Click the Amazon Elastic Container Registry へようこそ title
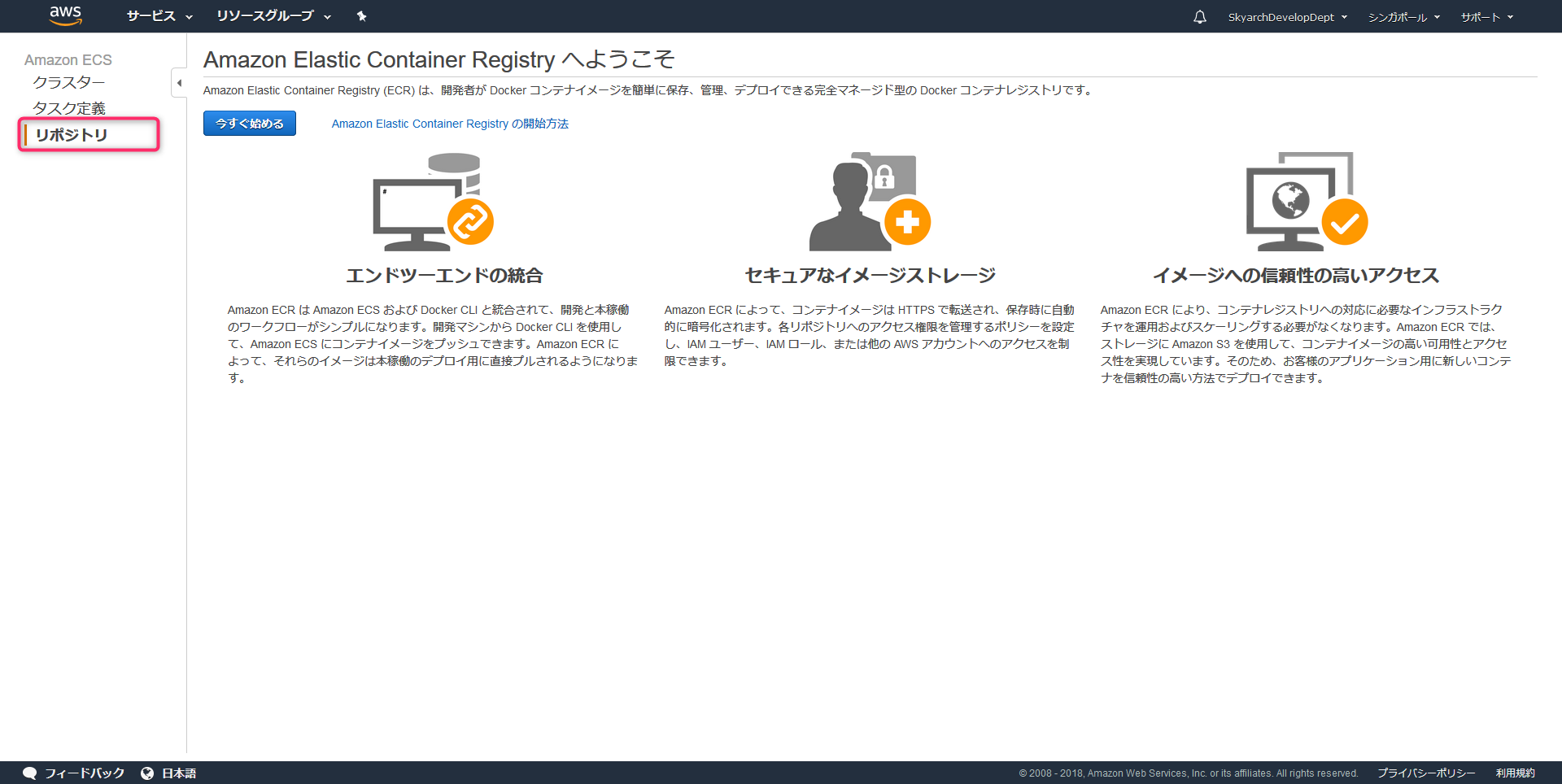 439,59
